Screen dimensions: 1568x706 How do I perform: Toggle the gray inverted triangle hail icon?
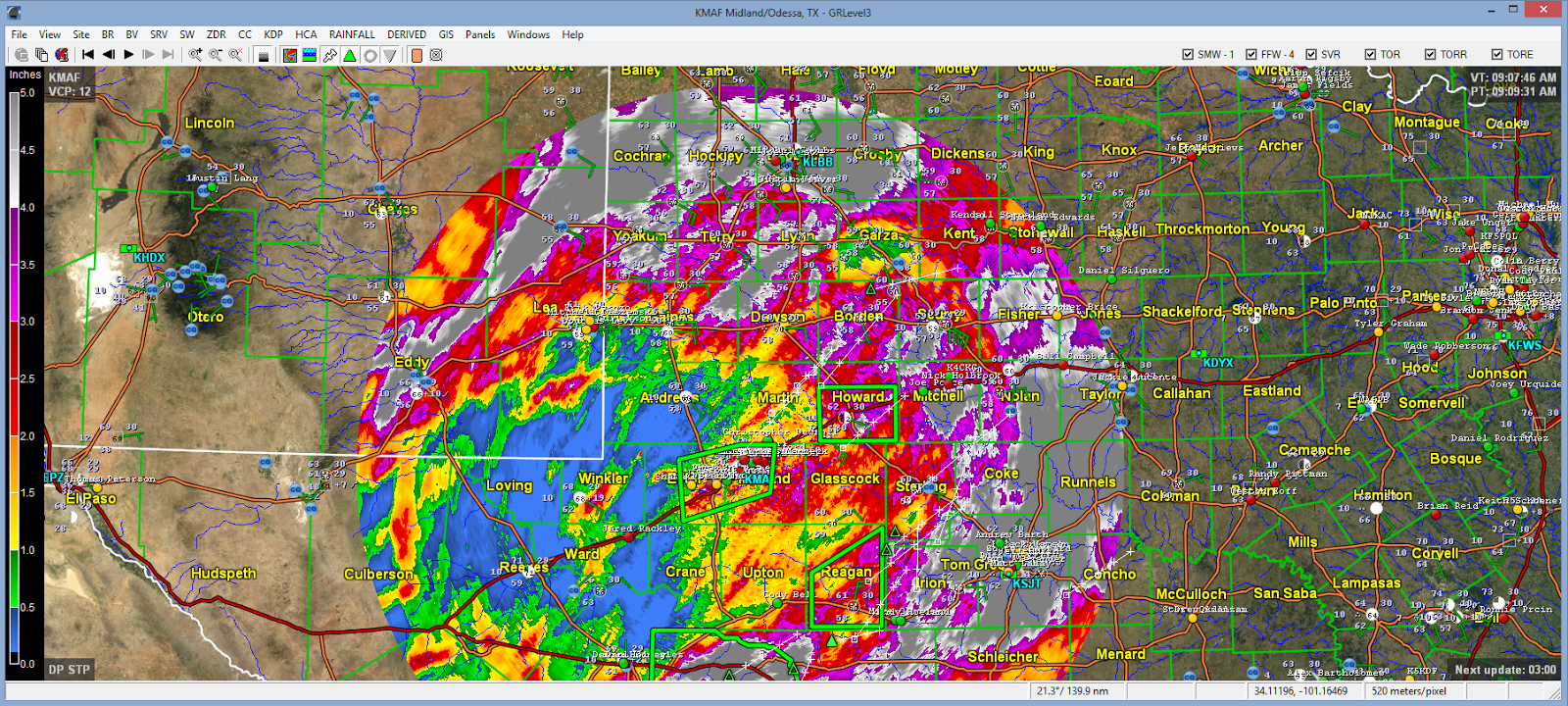[x=390, y=55]
